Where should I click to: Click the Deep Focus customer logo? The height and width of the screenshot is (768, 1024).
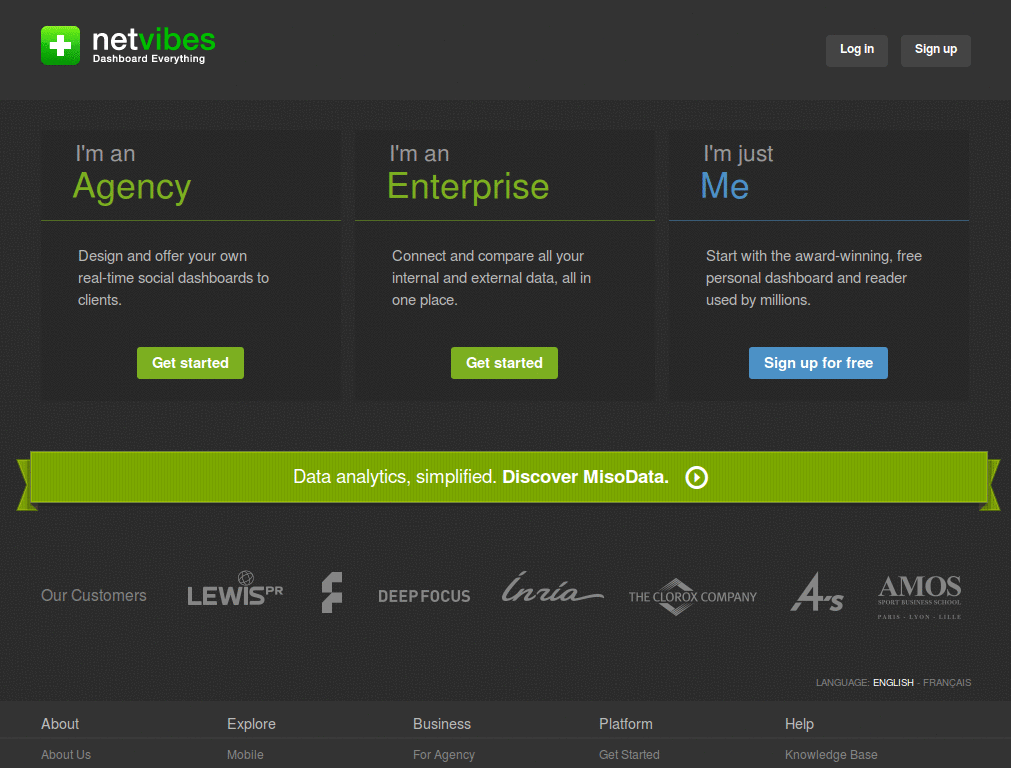point(424,596)
